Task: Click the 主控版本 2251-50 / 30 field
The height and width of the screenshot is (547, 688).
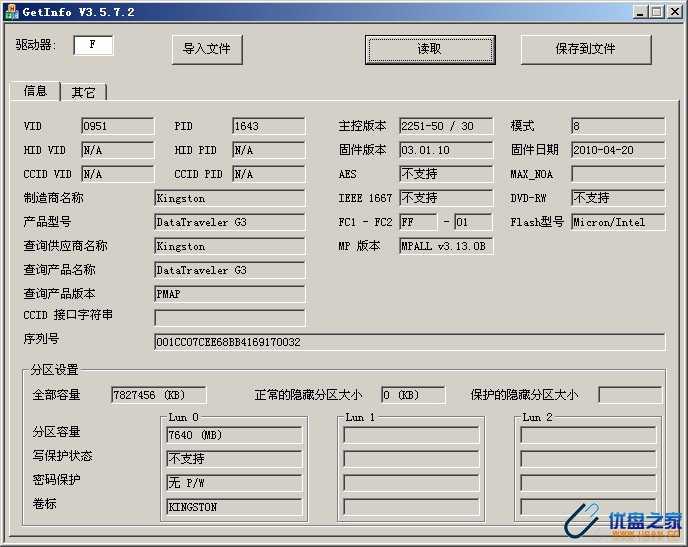Action: click(x=446, y=126)
